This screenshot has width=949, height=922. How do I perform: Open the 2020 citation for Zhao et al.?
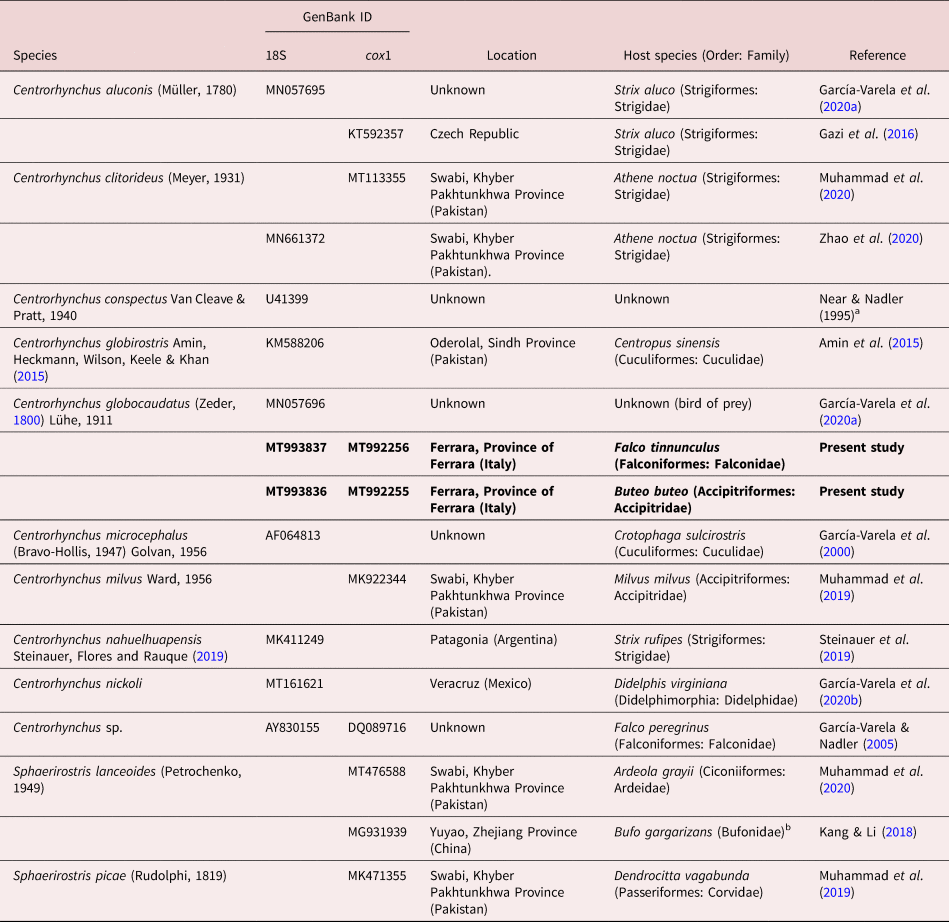900,238
